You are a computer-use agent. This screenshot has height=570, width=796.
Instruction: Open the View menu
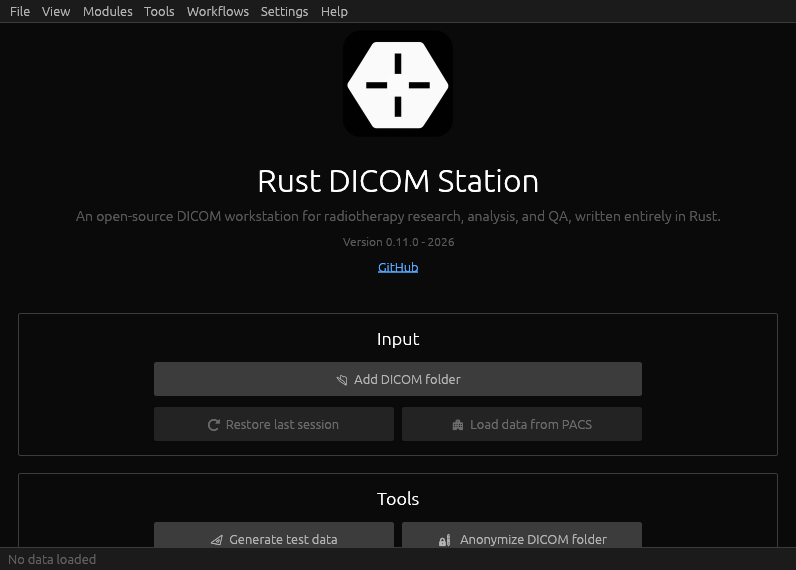point(56,11)
